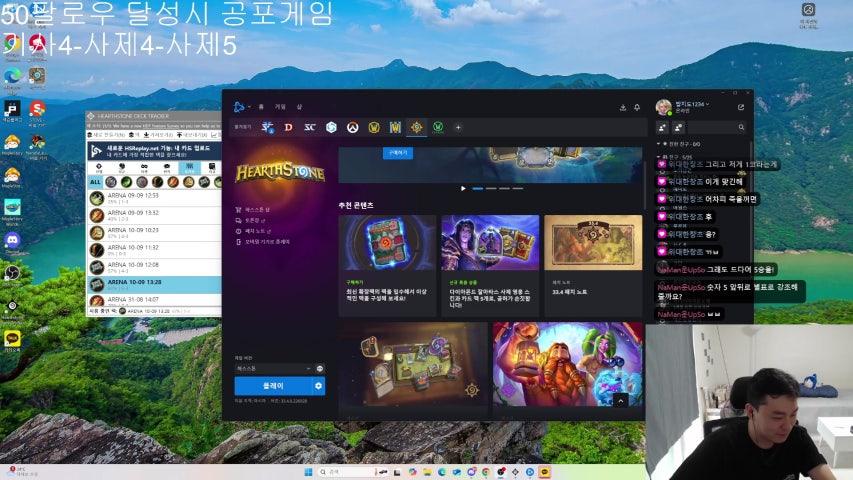Click the blue Play button
The height and width of the screenshot is (480, 853).
[273, 386]
